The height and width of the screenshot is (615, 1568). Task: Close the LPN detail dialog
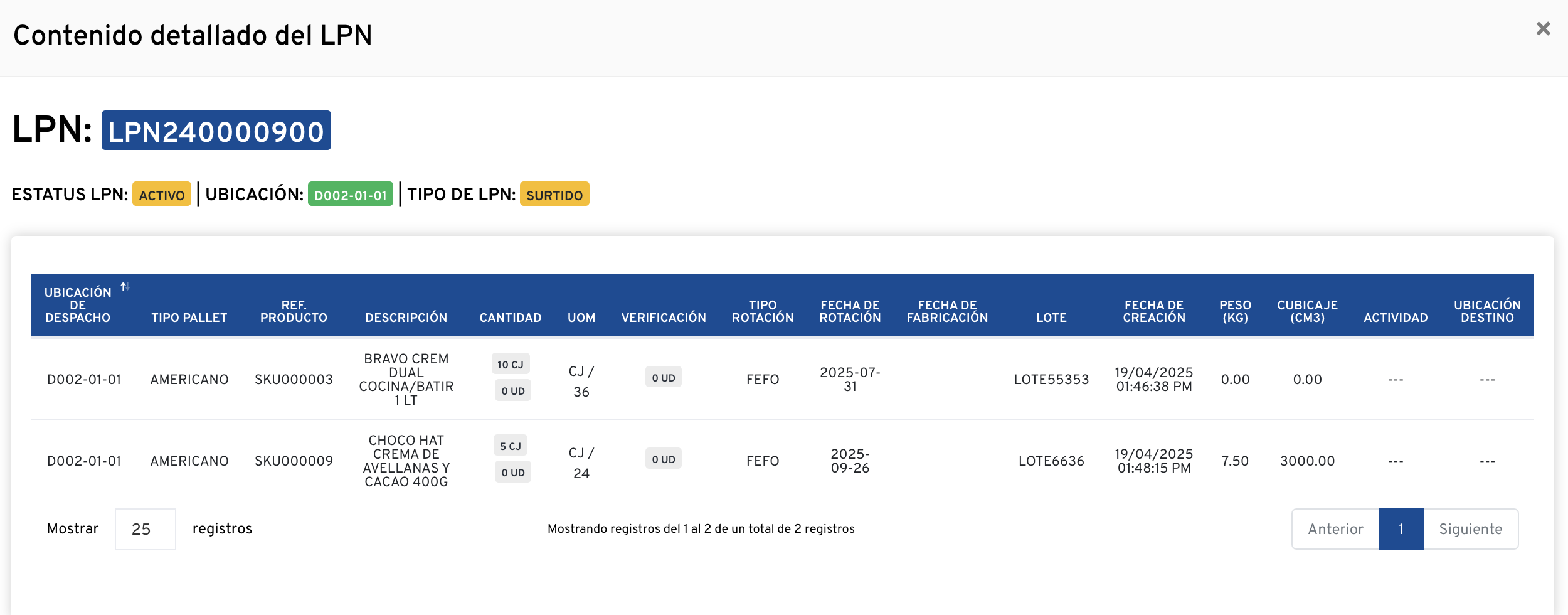click(1543, 29)
